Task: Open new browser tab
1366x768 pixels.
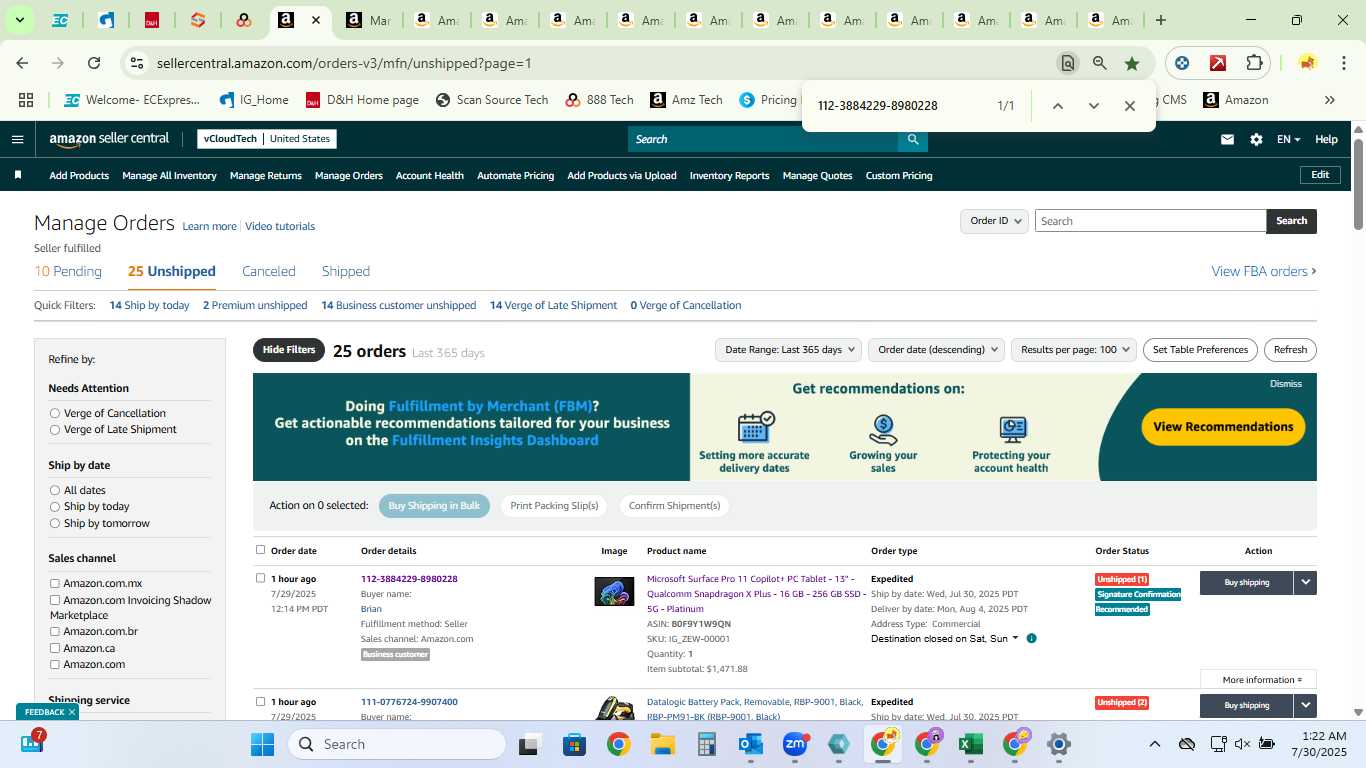Action: pos(1161,20)
